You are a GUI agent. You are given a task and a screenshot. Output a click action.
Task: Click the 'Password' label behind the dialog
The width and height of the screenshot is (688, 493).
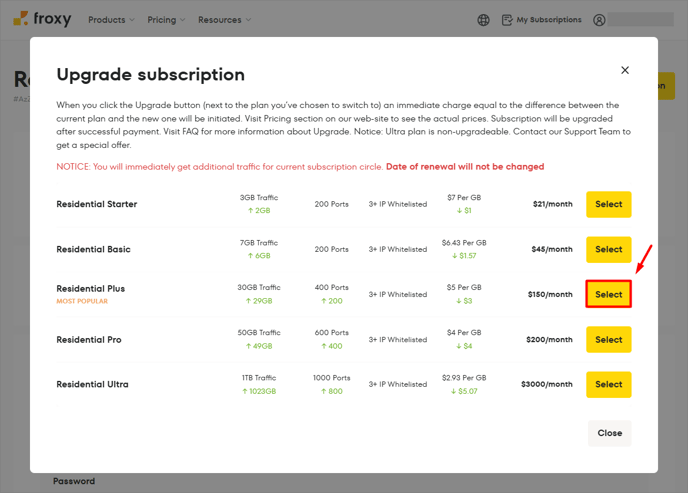click(x=74, y=481)
